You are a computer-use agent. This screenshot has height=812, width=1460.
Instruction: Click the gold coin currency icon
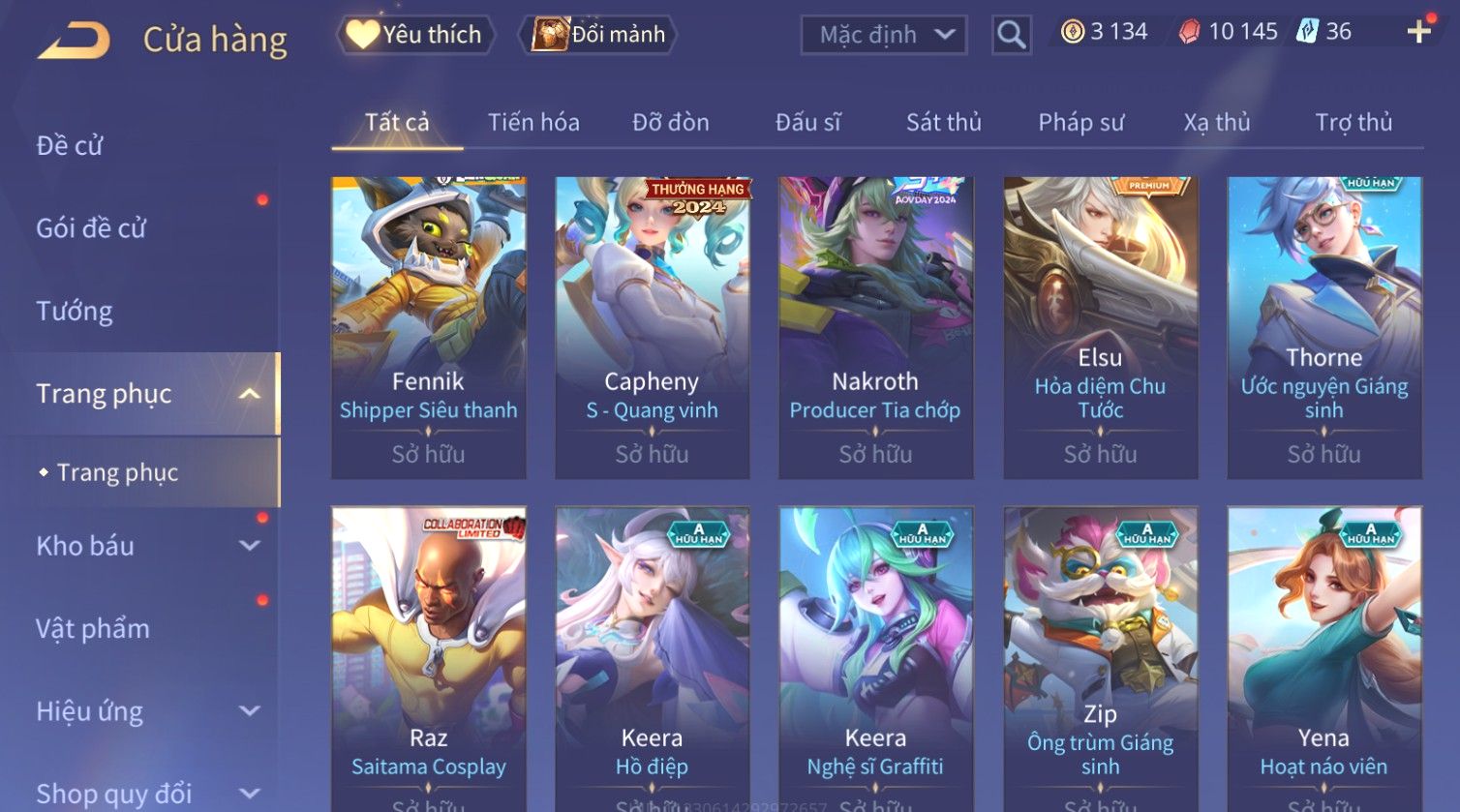click(x=1072, y=32)
